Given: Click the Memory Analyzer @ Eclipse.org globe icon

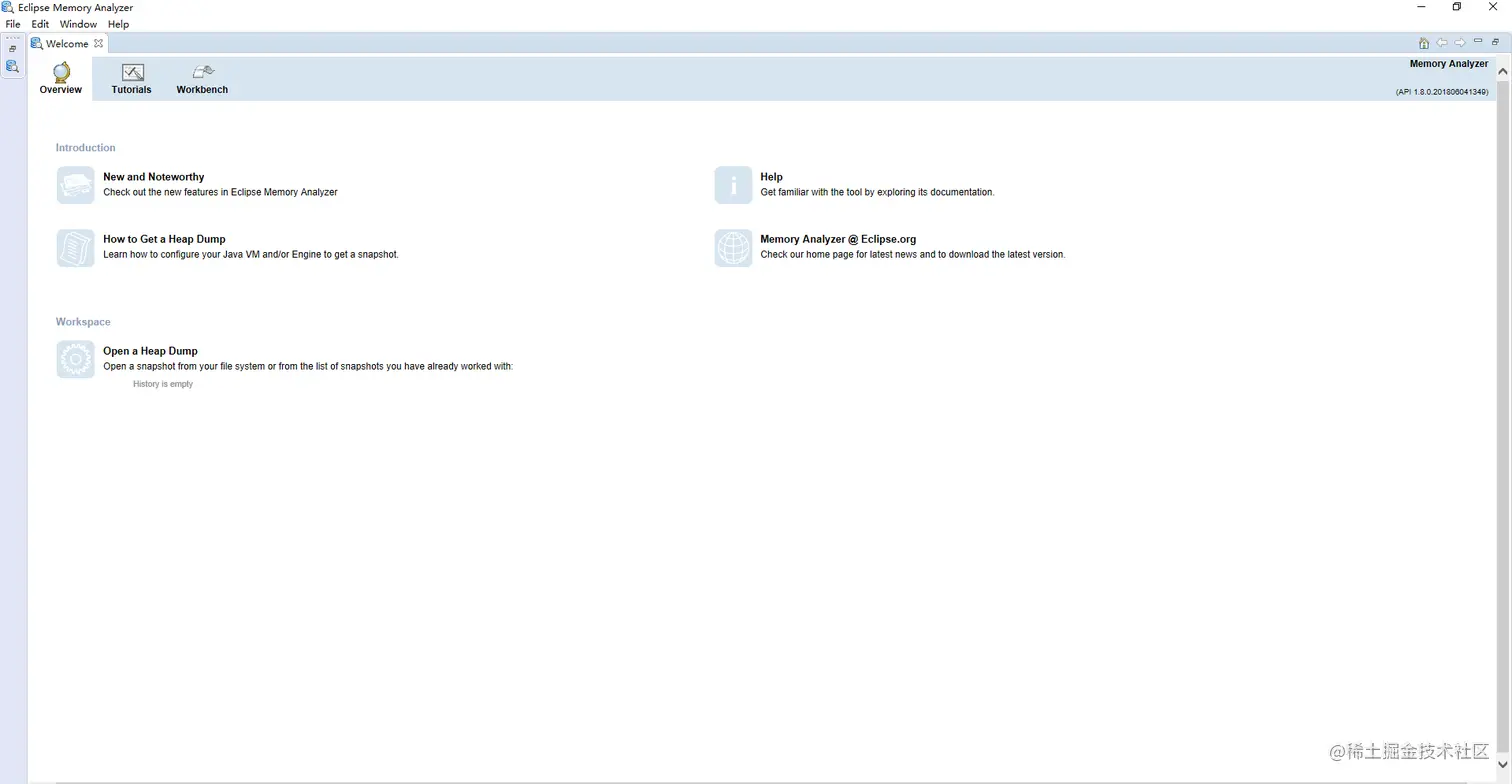Looking at the screenshot, I should [x=733, y=248].
